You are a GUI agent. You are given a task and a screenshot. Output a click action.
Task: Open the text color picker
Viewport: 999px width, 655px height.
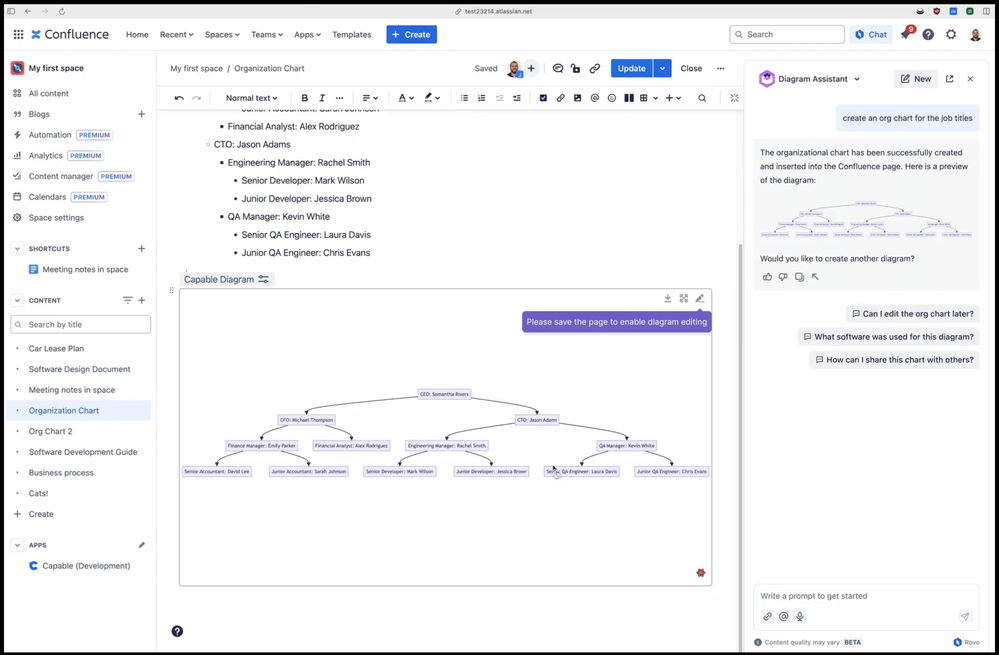pos(406,98)
